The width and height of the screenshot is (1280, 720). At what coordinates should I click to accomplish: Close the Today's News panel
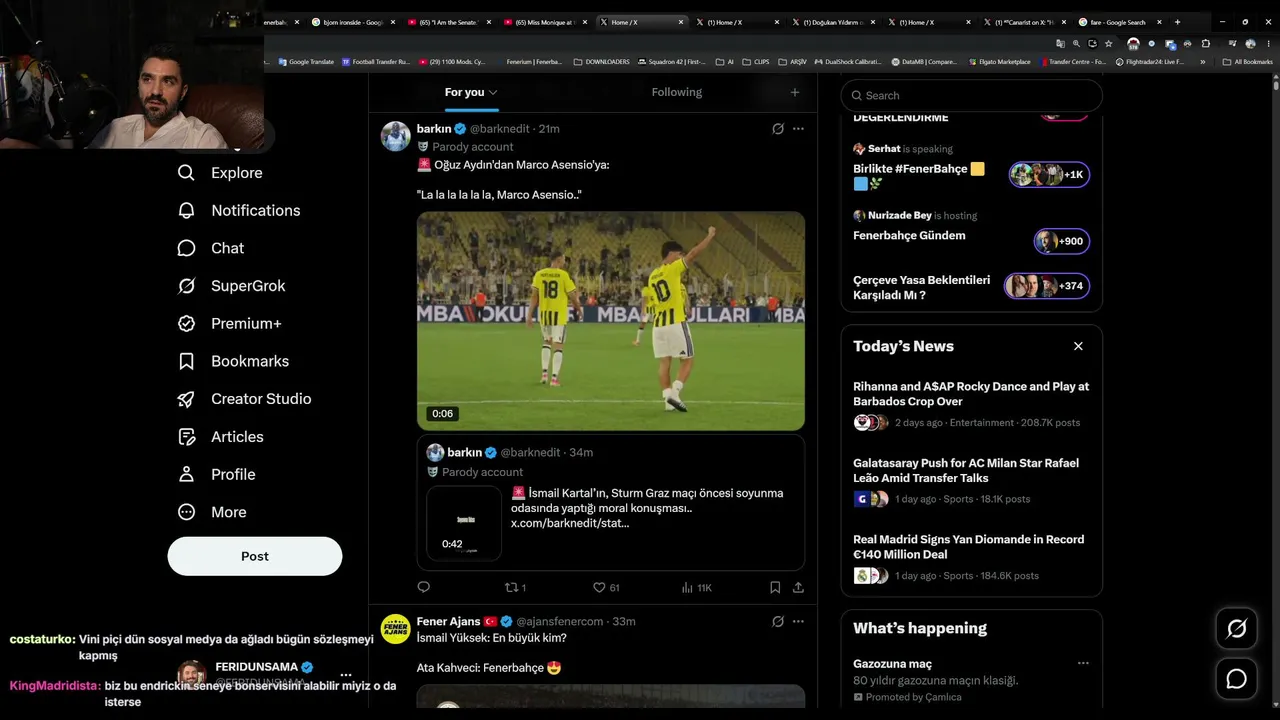pos(1078,346)
